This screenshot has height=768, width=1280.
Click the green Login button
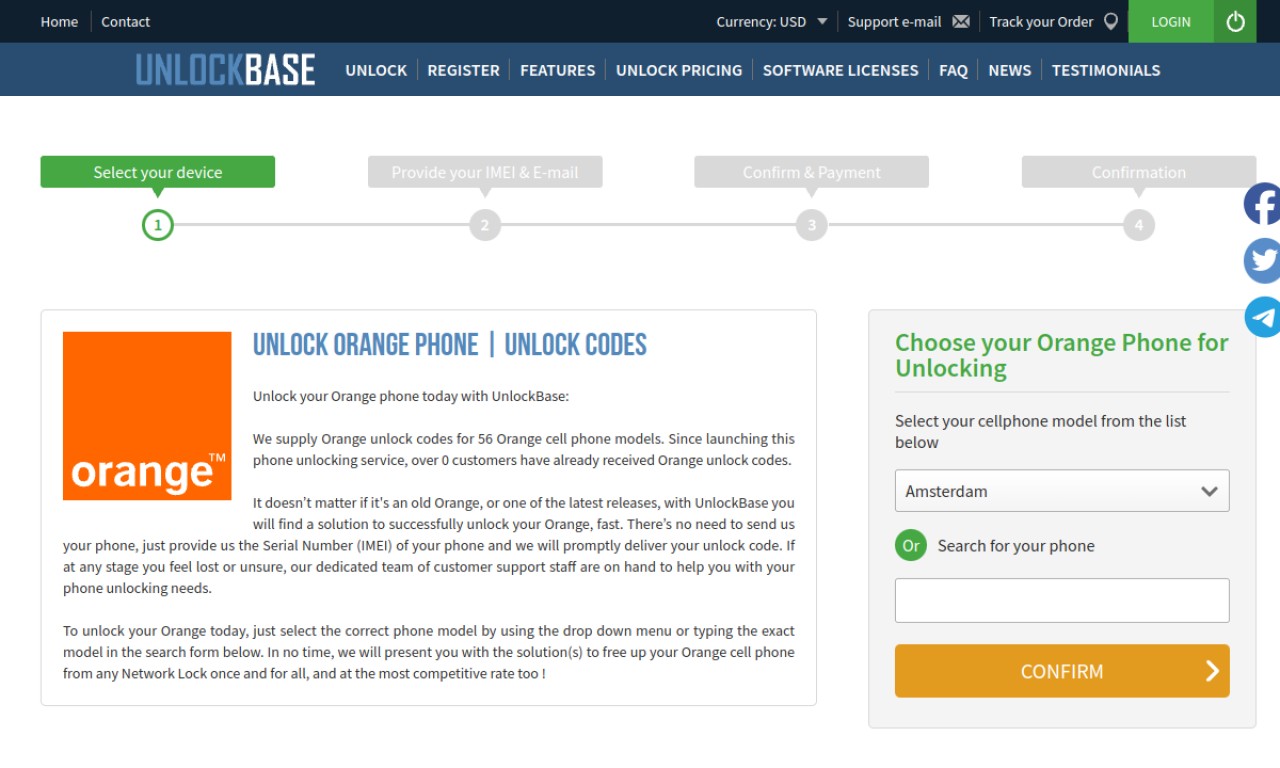pos(1171,21)
